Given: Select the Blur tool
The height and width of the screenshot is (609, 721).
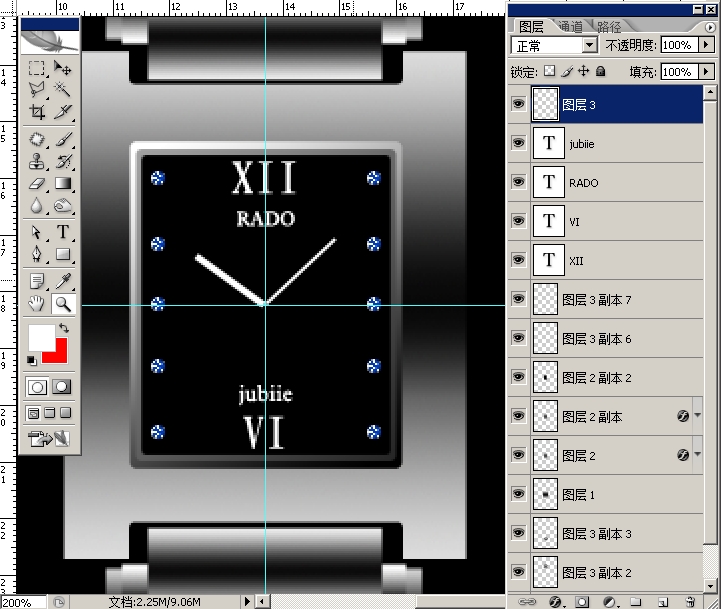Looking at the screenshot, I should pos(37,206).
